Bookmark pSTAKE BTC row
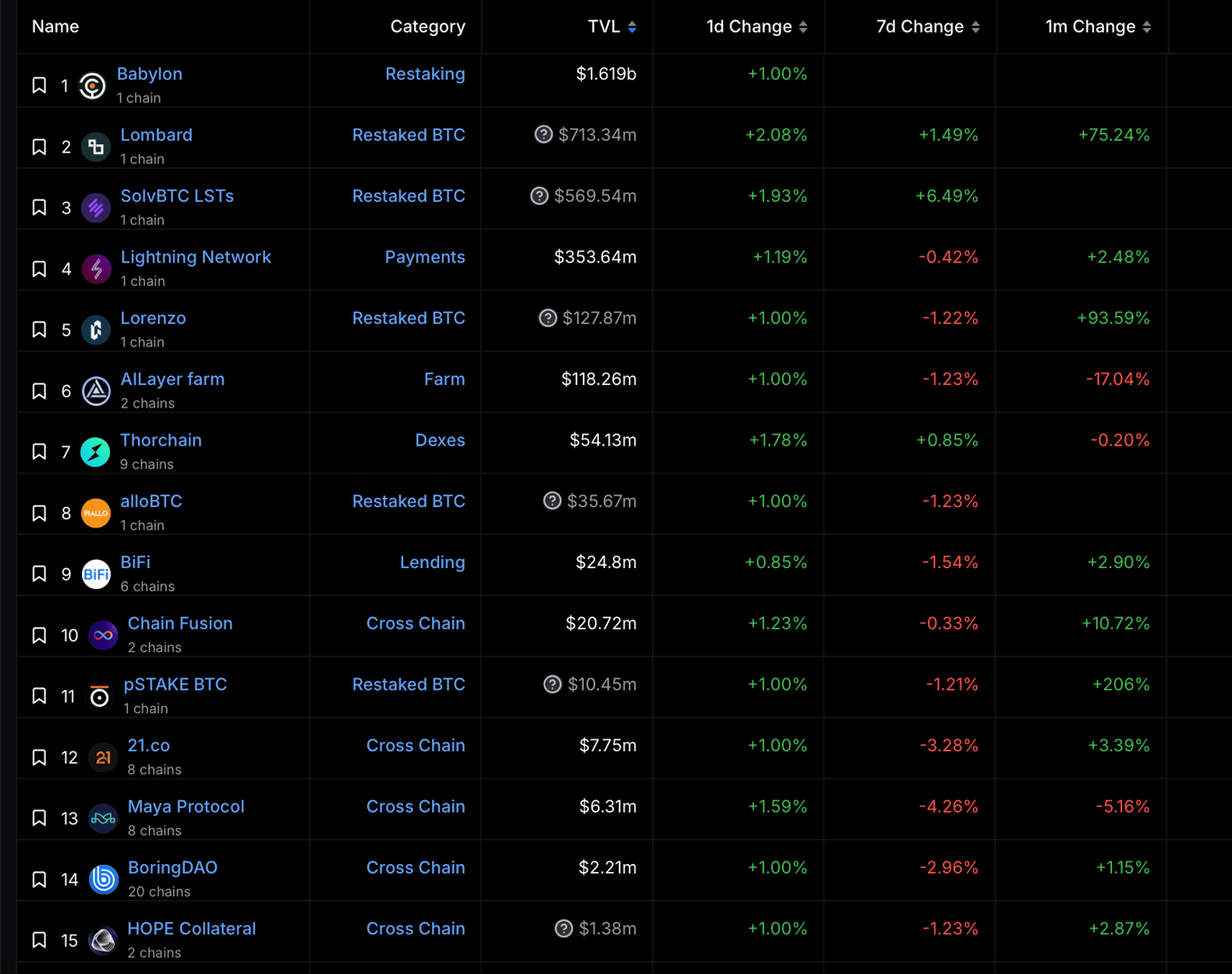Image resolution: width=1232 pixels, height=974 pixels. [40, 696]
